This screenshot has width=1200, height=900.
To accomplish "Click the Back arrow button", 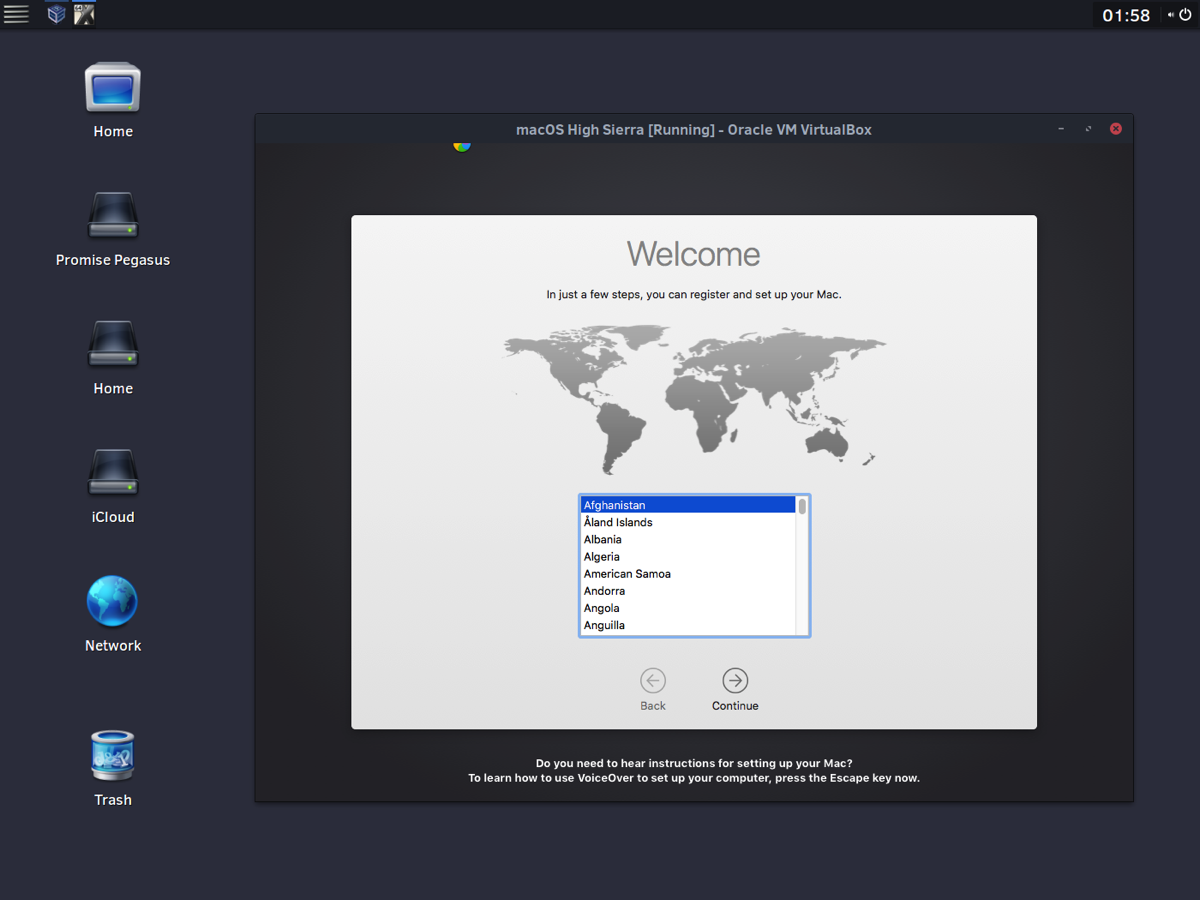I will tap(653, 680).
